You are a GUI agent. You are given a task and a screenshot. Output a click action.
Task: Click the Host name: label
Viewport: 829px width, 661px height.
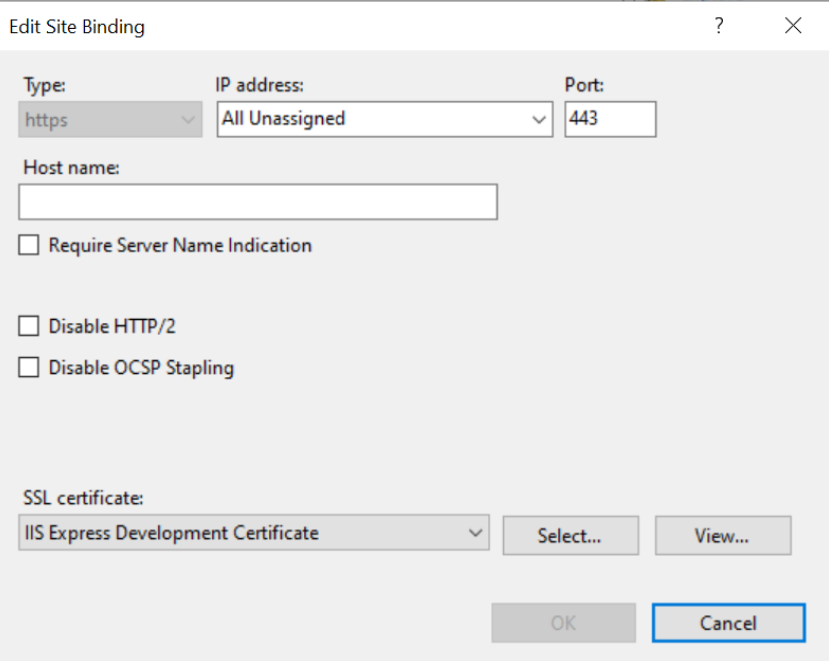tap(71, 168)
